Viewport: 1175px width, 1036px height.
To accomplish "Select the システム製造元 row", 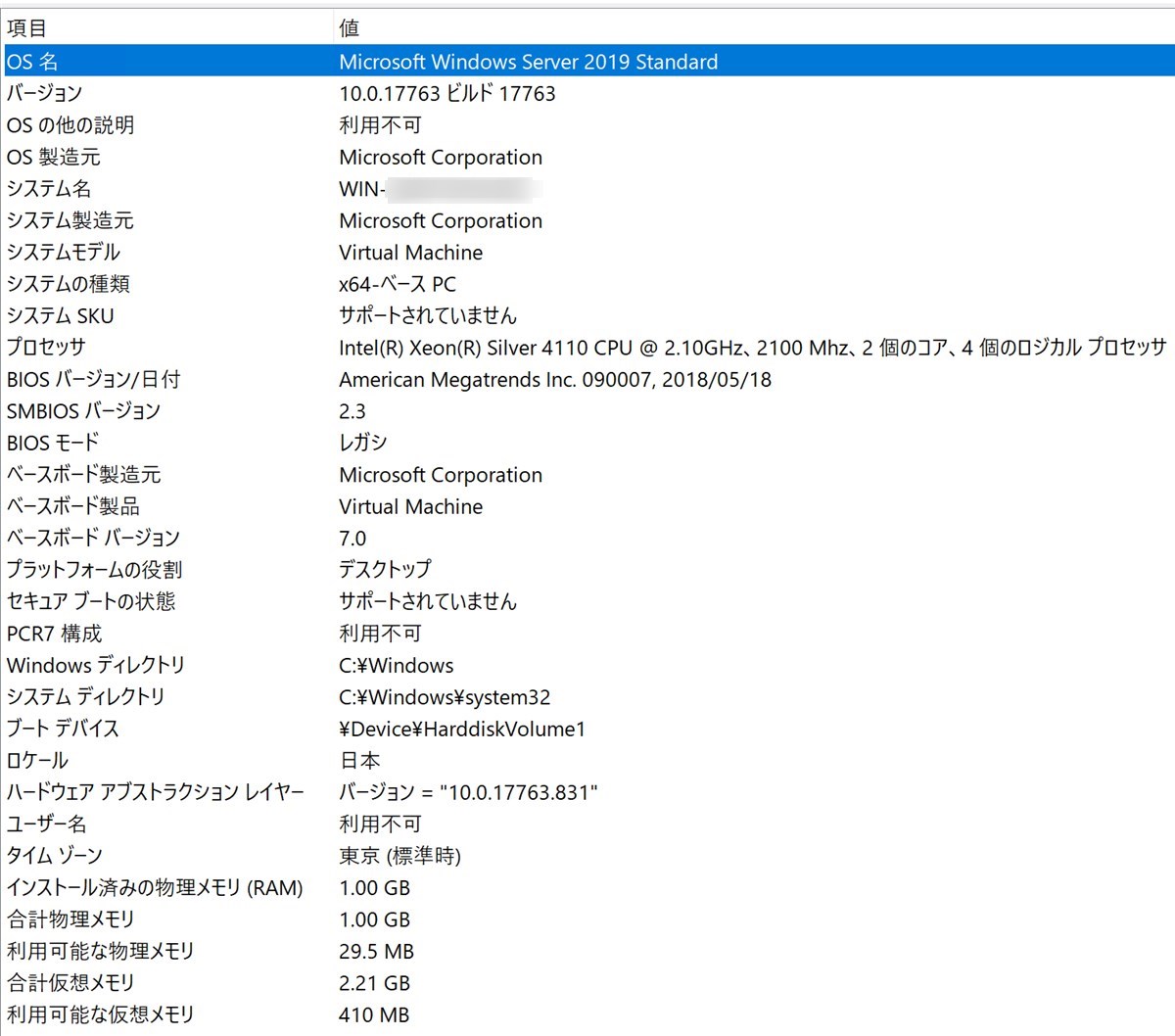I will click(587, 221).
